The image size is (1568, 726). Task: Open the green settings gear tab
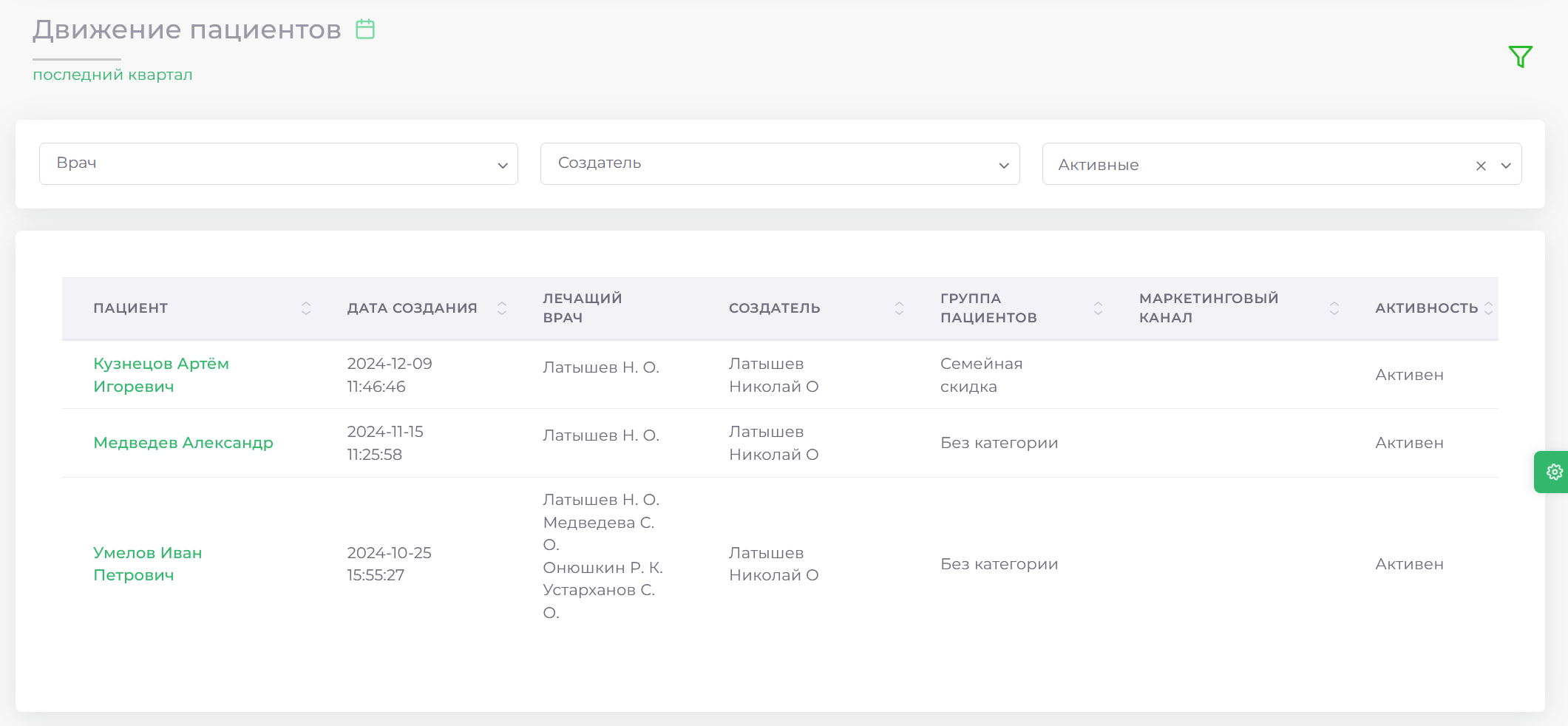click(x=1552, y=472)
